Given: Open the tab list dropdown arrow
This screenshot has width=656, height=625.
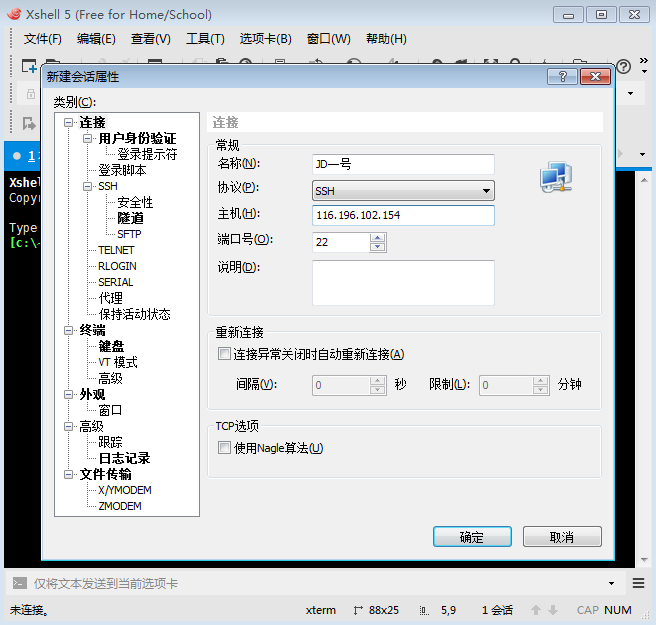Looking at the screenshot, I should tap(643, 154).
